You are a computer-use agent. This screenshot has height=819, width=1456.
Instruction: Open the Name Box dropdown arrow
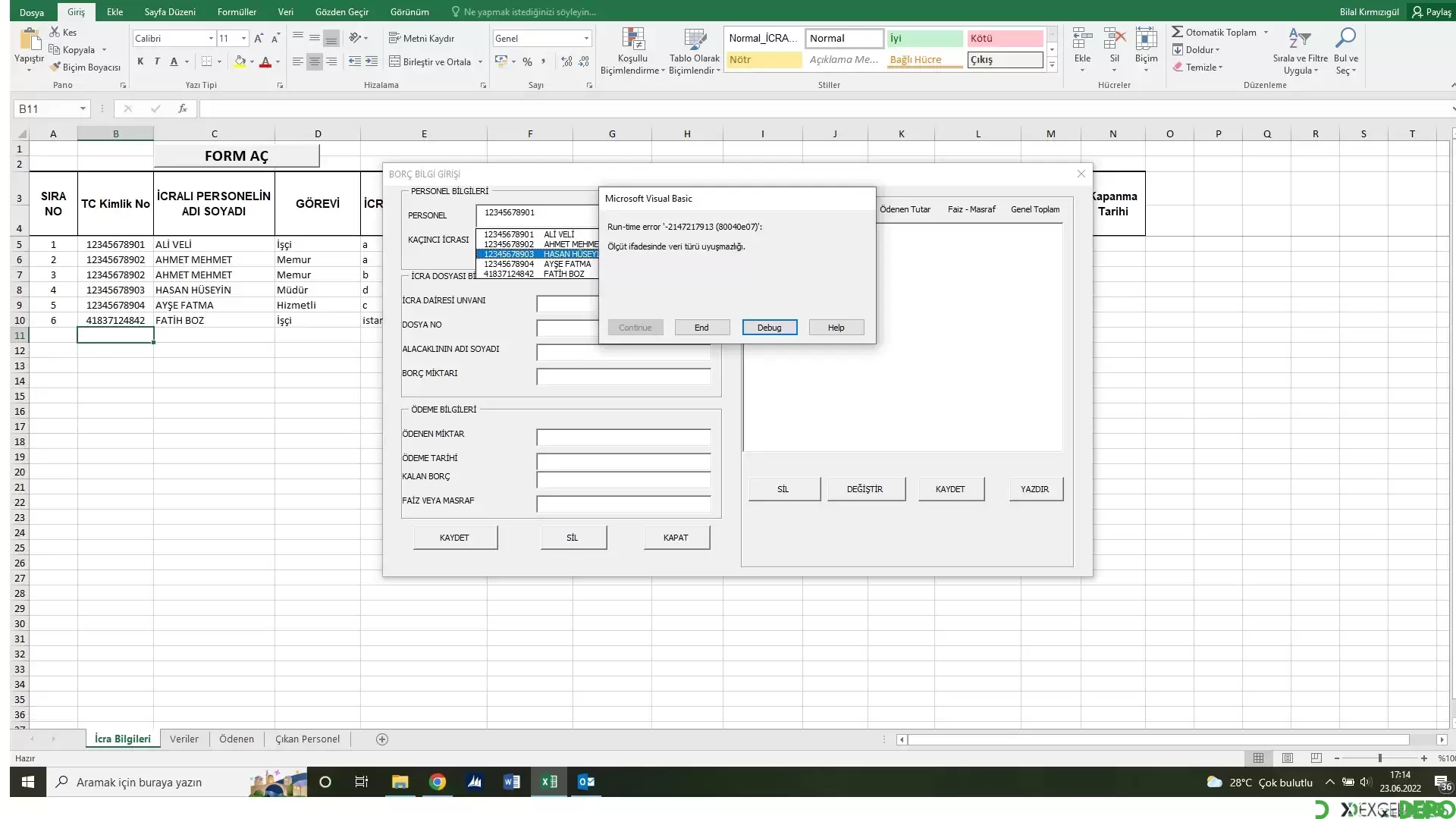point(83,108)
